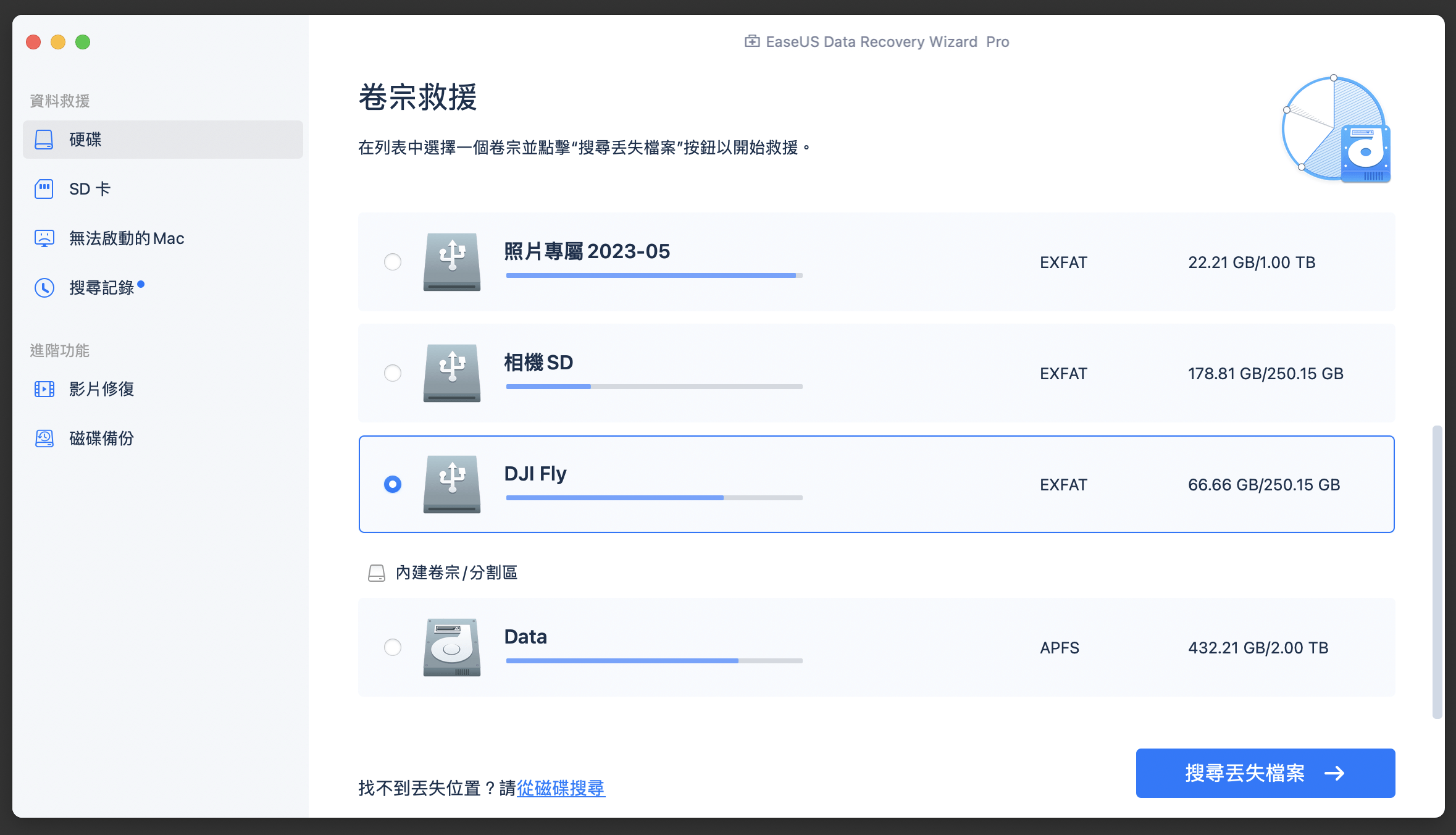The width and height of the screenshot is (1456, 835).
Task: Click the DJI Fly usage bar
Action: [x=654, y=498]
